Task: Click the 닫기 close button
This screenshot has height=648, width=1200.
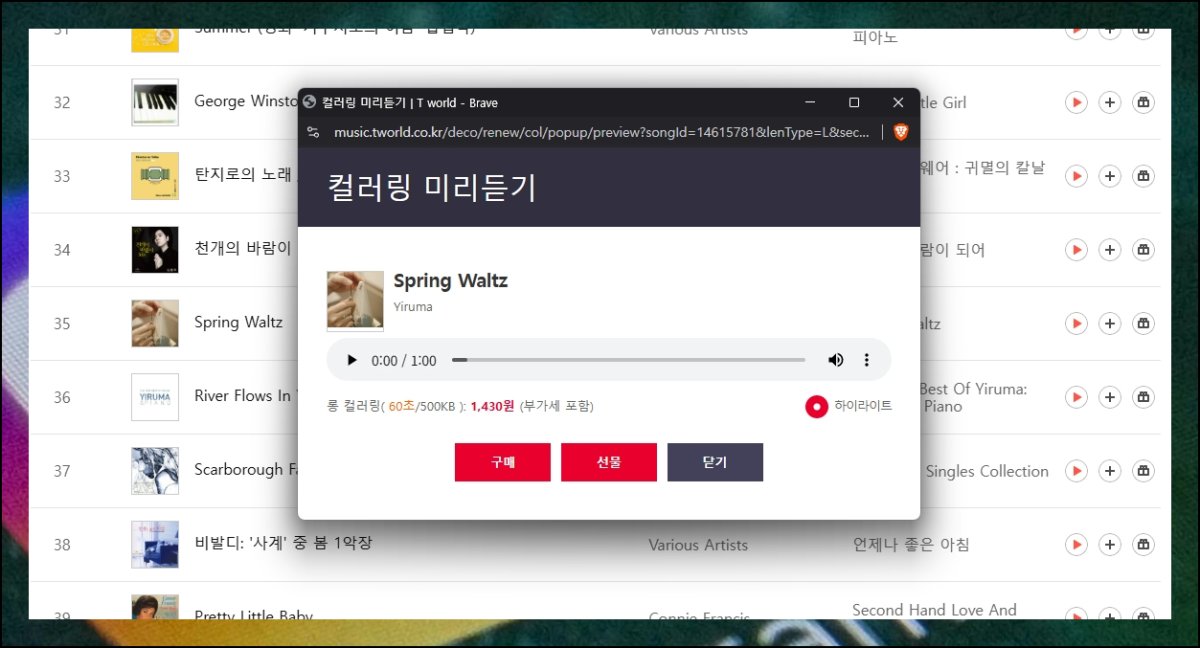Action: click(x=715, y=462)
